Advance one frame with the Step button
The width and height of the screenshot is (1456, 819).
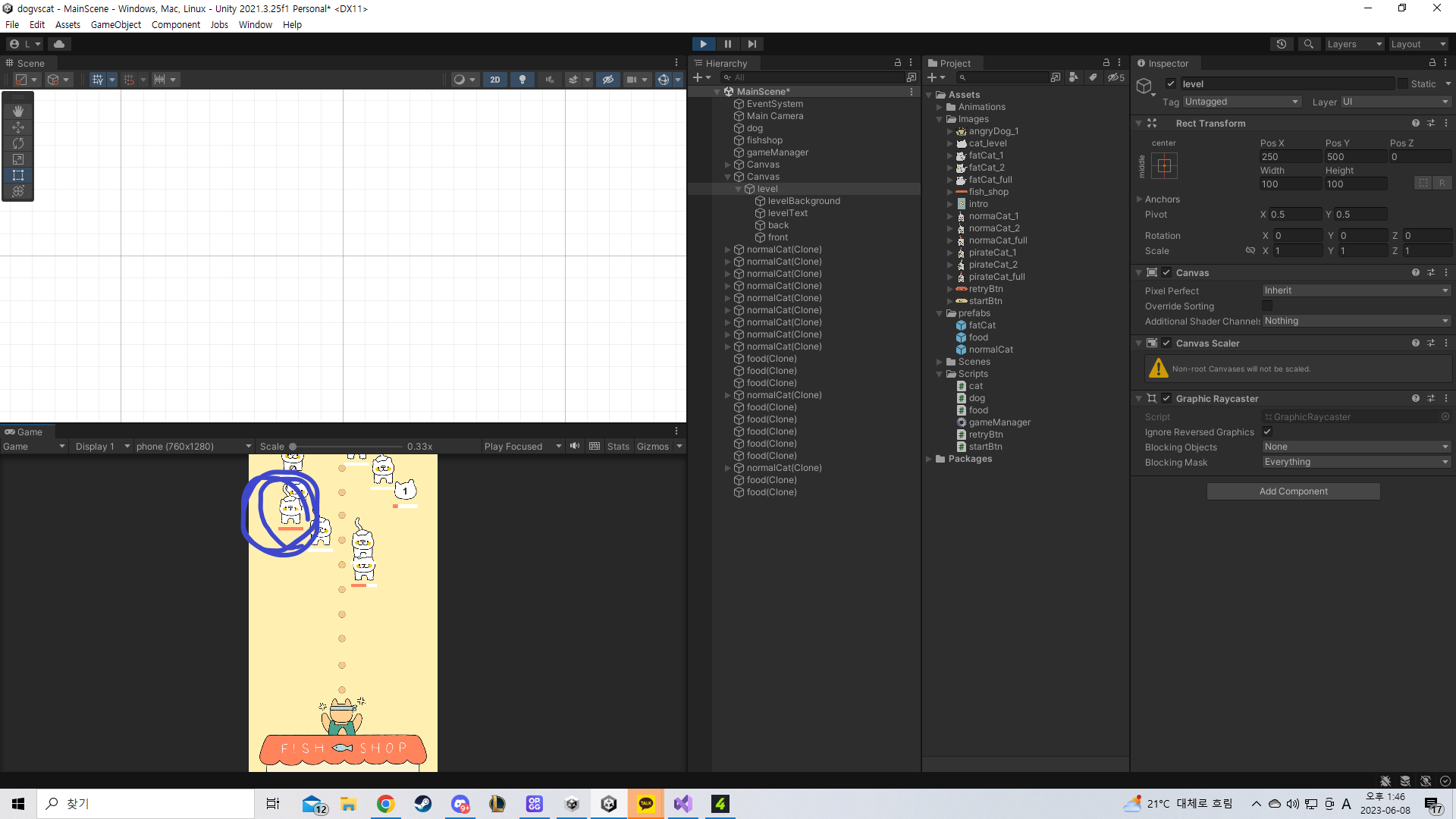click(x=752, y=44)
